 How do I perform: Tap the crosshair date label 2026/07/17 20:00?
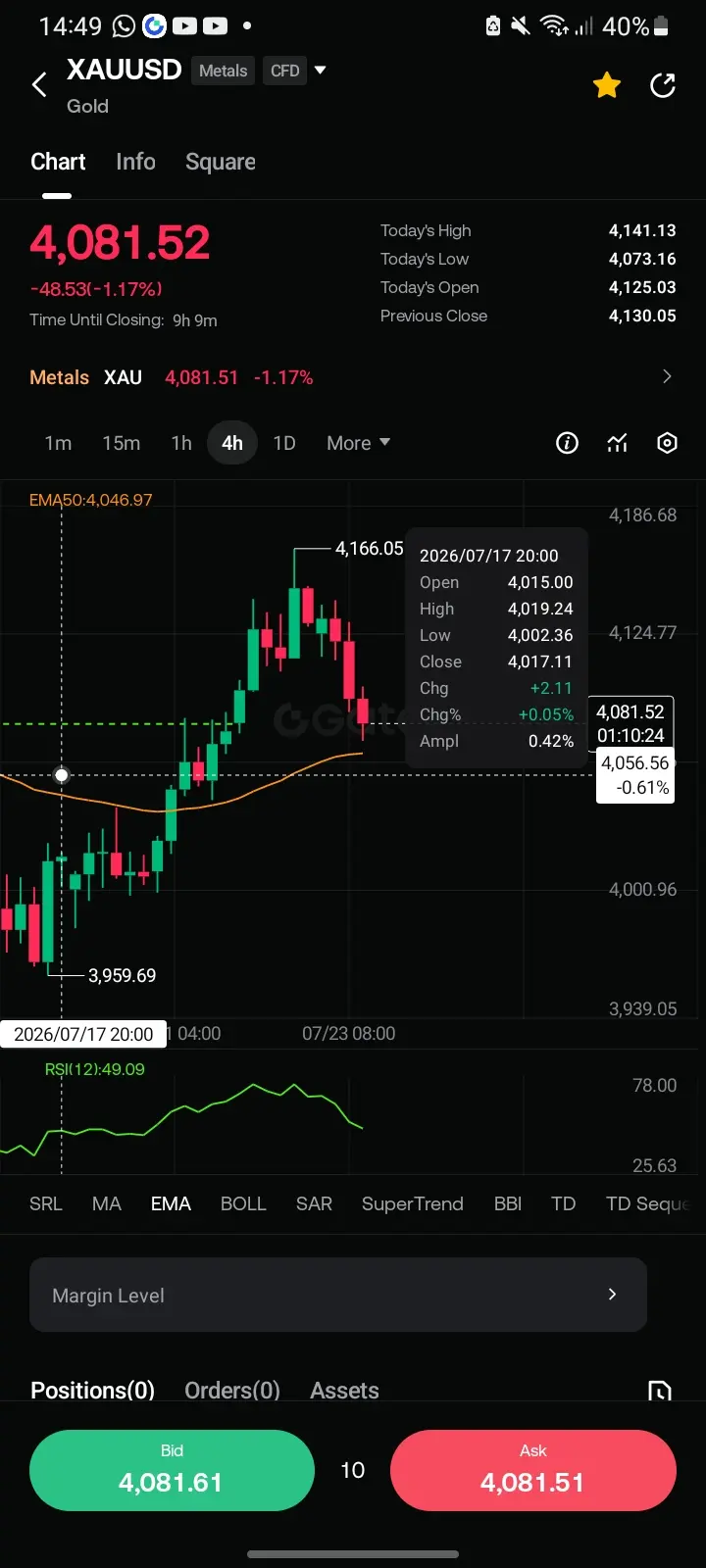pos(83,1034)
